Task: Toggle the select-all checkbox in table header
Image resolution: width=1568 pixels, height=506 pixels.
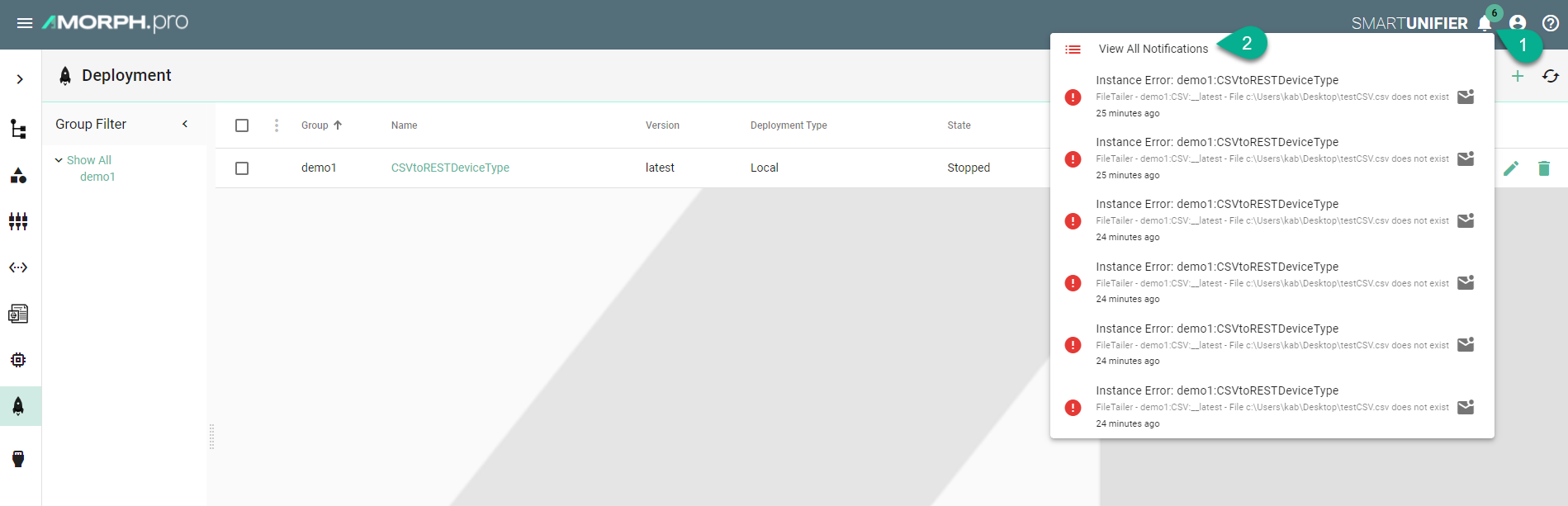Action: point(242,125)
